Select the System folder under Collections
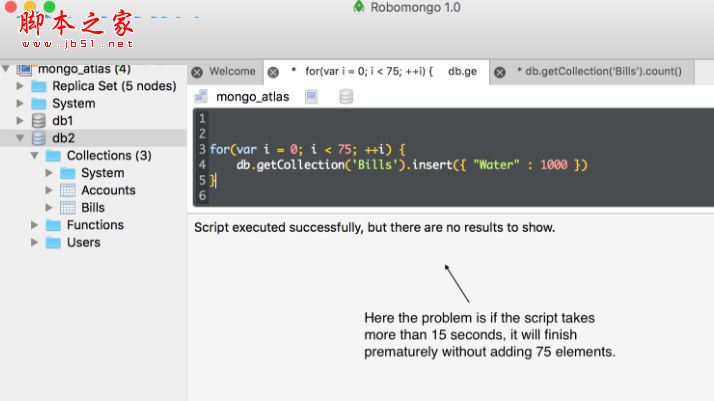 [x=102, y=173]
